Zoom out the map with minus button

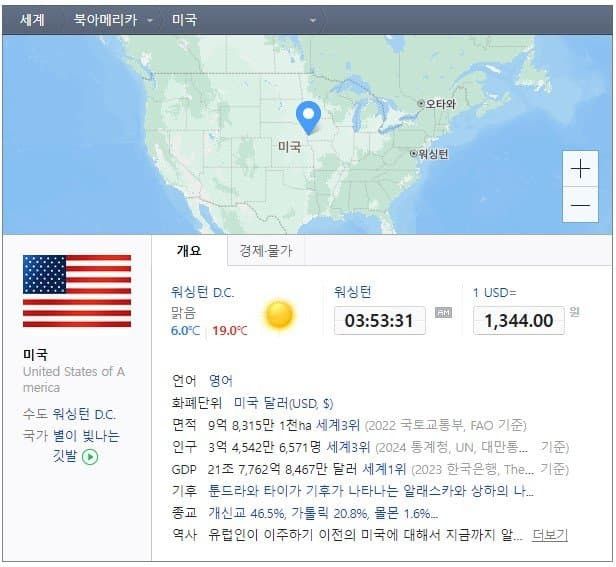pos(581,205)
